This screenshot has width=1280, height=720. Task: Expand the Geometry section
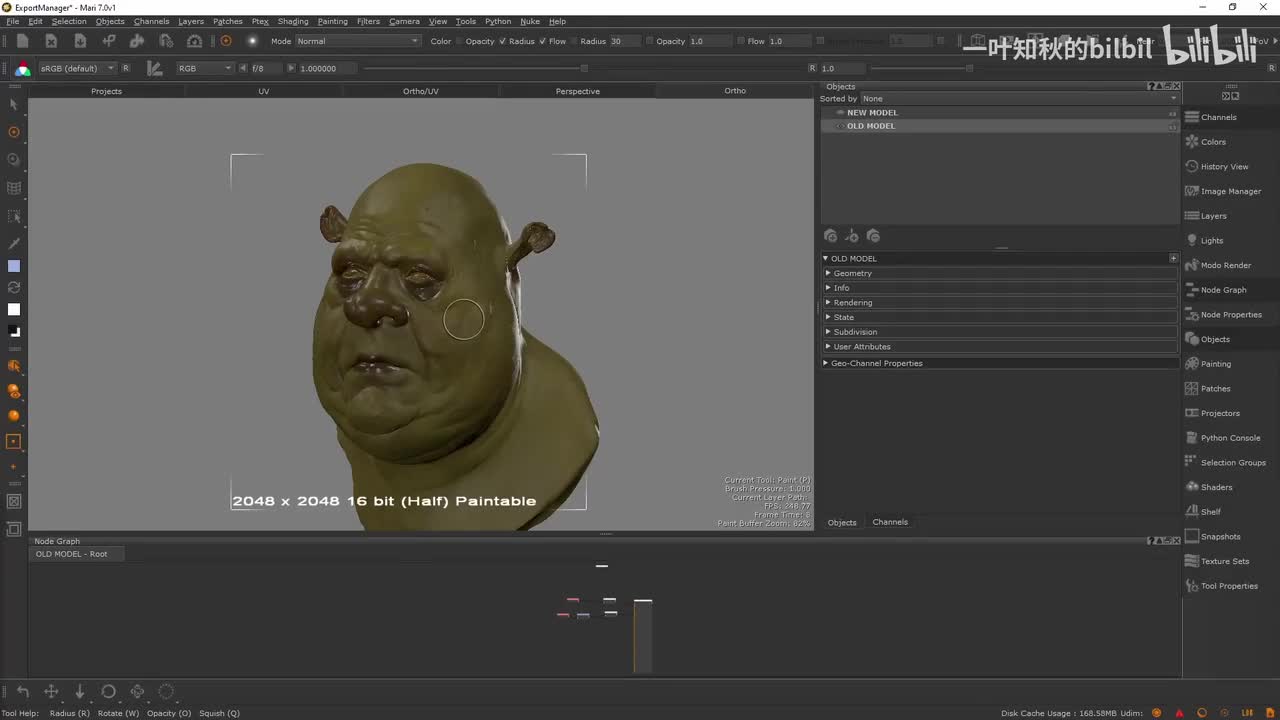[x=852, y=273]
